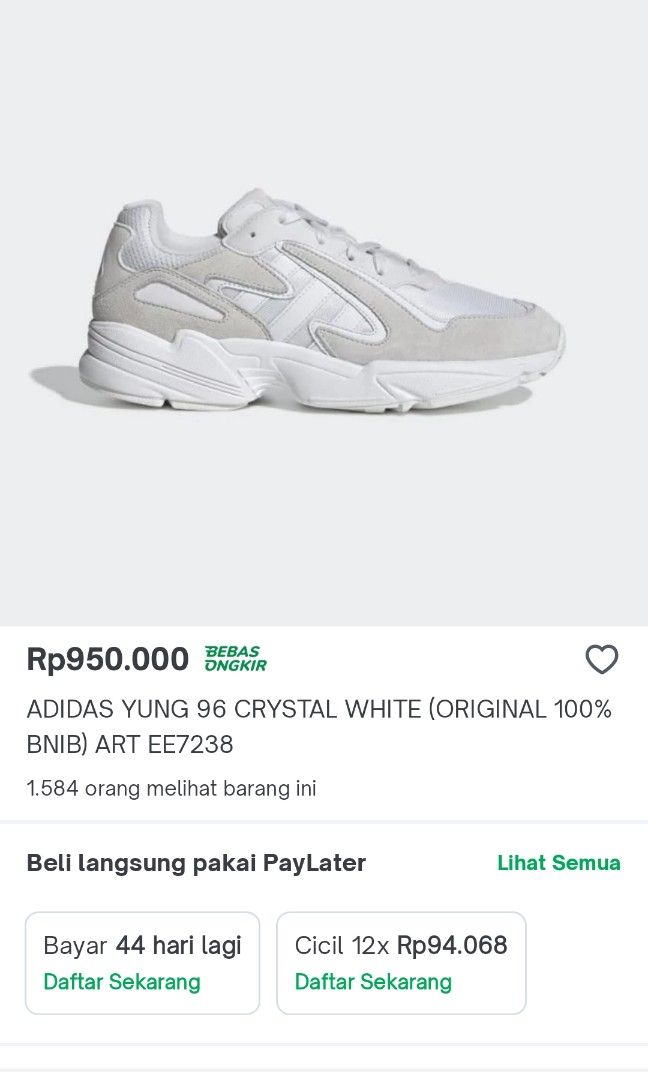Click the Lihat Semua link
The width and height of the screenshot is (648, 1080).
(558, 863)
